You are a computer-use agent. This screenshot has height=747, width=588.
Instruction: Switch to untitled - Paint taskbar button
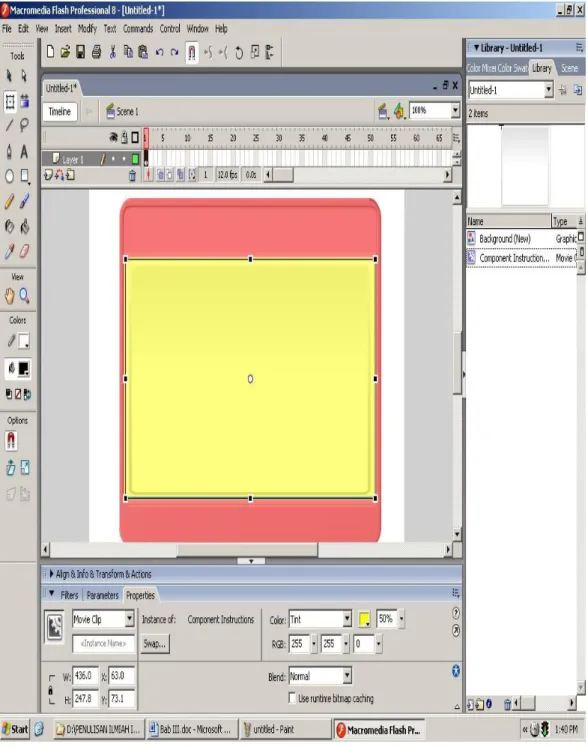[286, 729]
